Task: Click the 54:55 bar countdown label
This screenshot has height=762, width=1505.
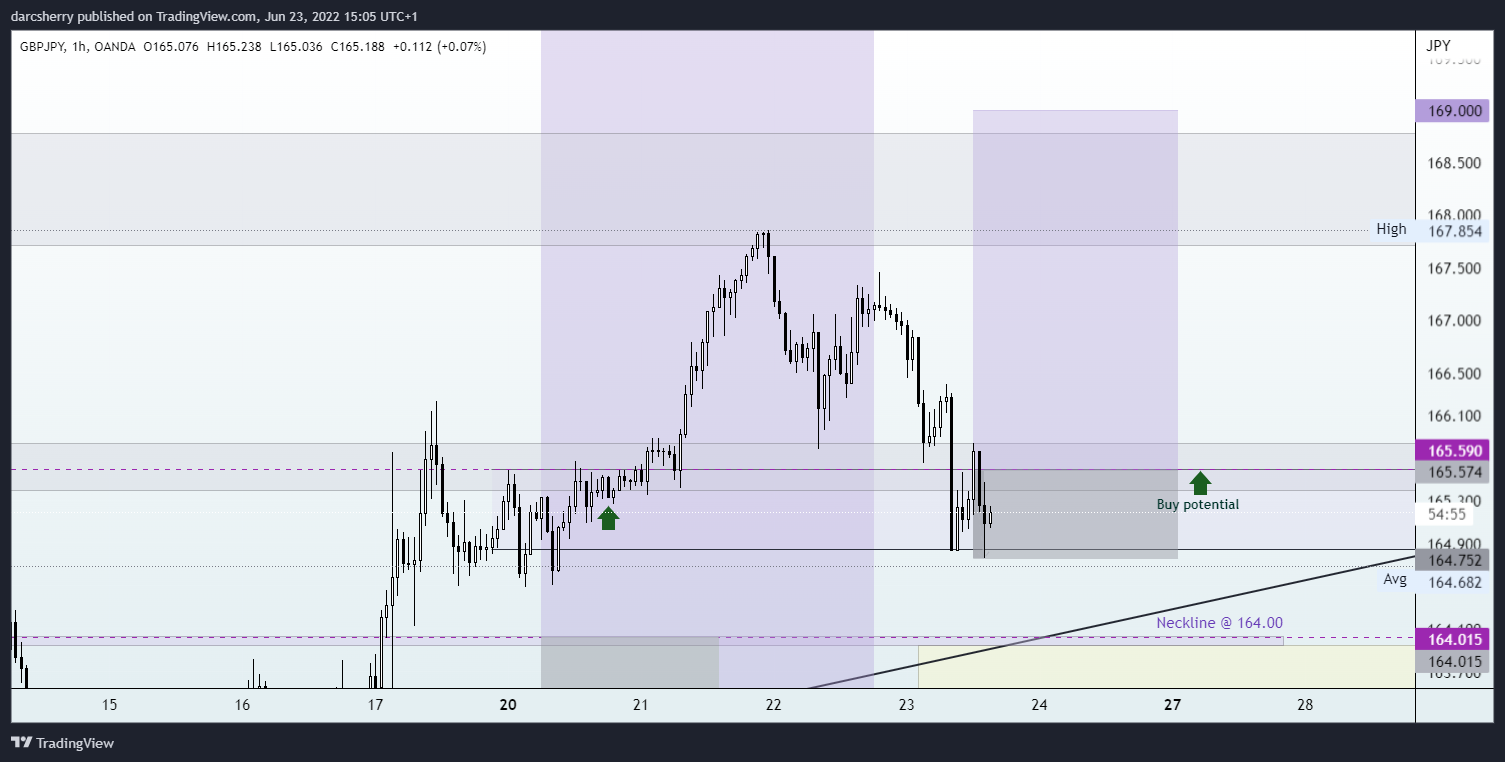Action: (x=1447, y=514)
